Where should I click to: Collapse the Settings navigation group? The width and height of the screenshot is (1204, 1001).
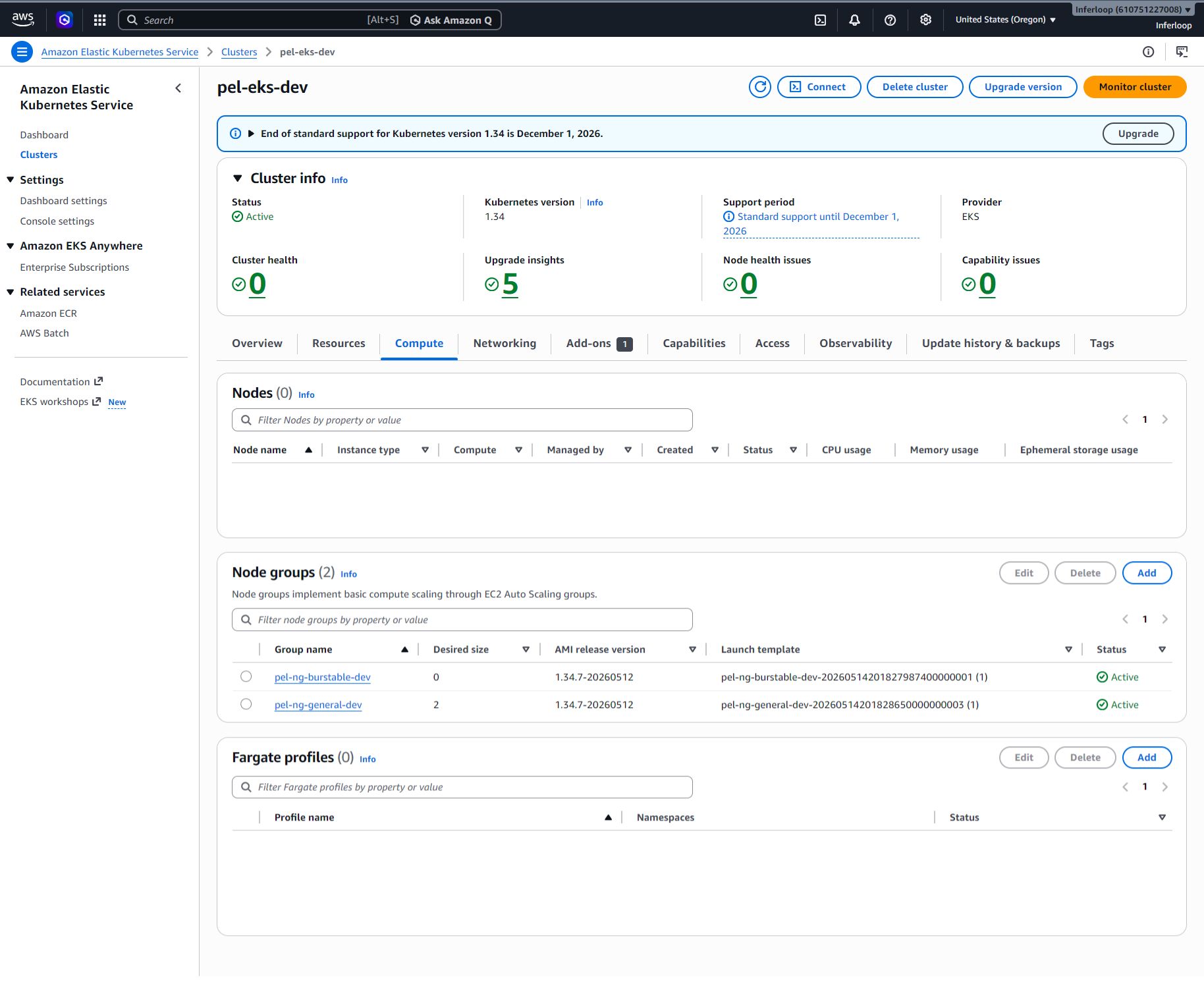click(11, 180)
